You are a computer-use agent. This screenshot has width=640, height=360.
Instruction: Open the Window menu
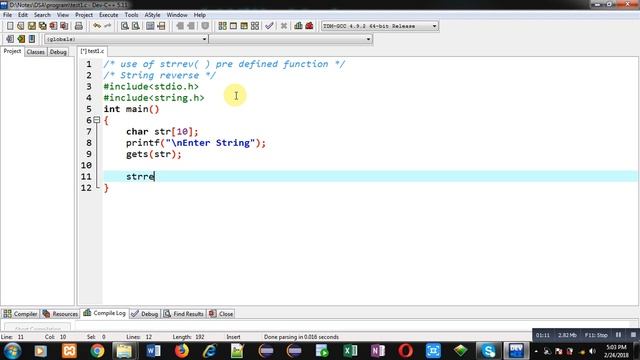[x=177, y=15]
